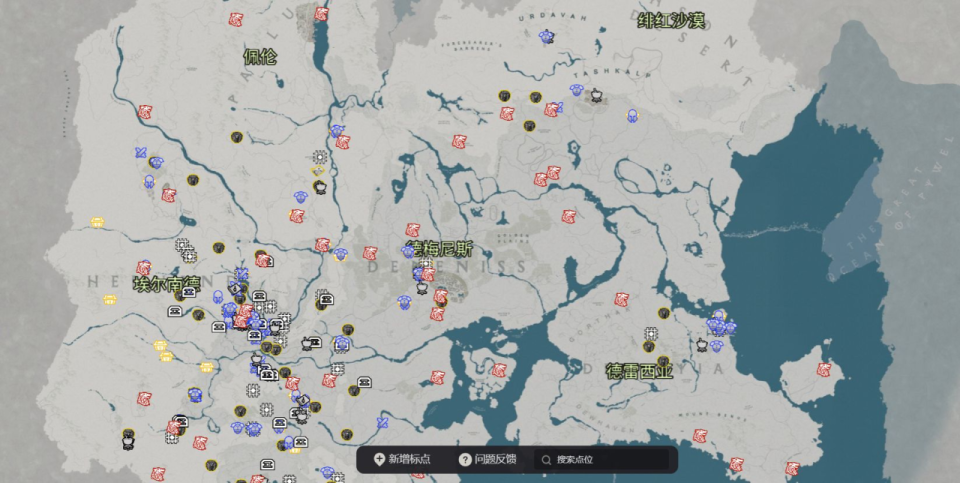Click the red marker west of 佩伦 near the river
The image size is (960, 483).
(x=145, y=112)
